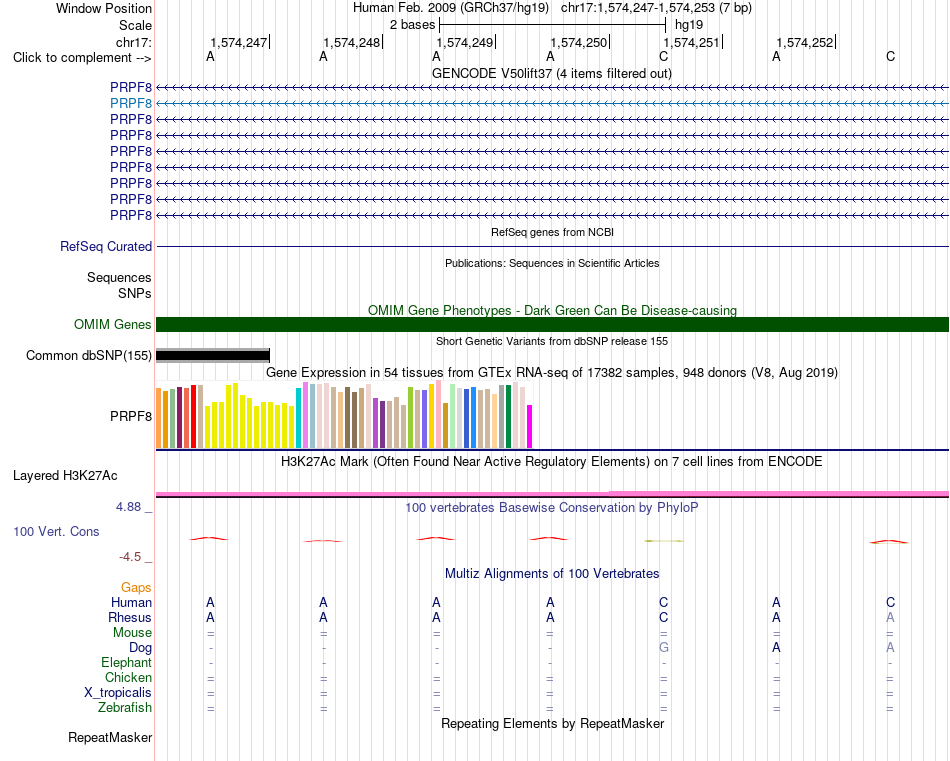Select the Elephant species row label
The width and height of the screenshot is (950, 761).
pos(127,662)
